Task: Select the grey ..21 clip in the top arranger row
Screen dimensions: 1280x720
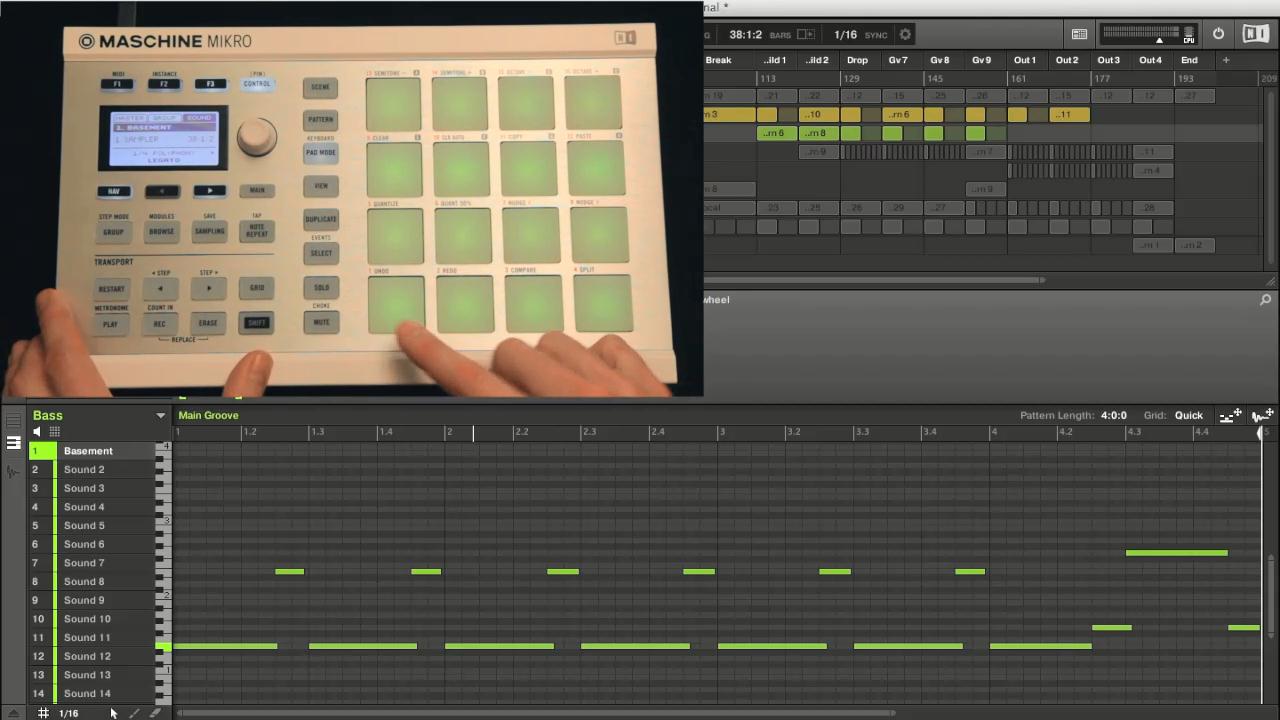Action: tap(777, 96)
